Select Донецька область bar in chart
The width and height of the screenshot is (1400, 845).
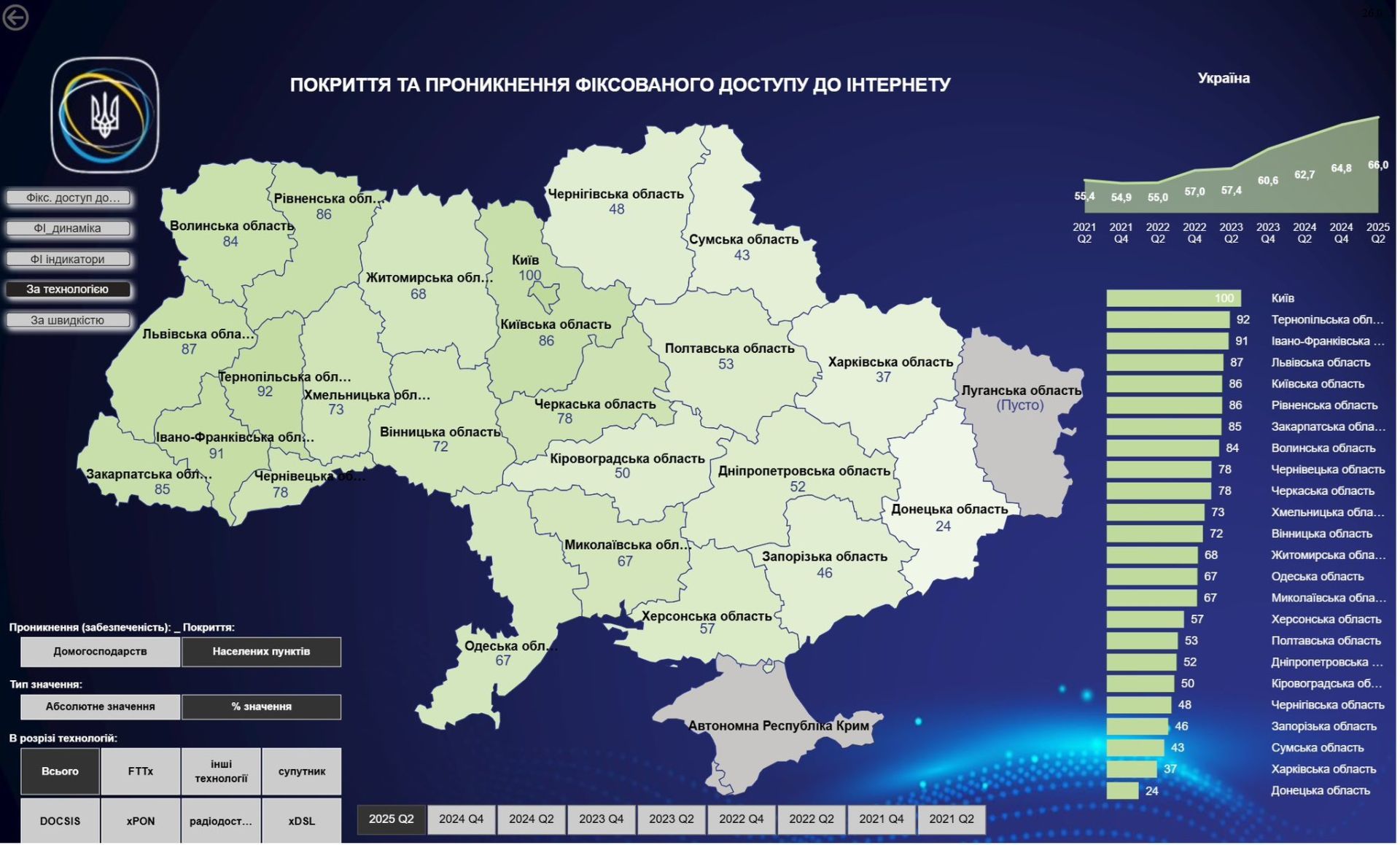coord(1122,791)
